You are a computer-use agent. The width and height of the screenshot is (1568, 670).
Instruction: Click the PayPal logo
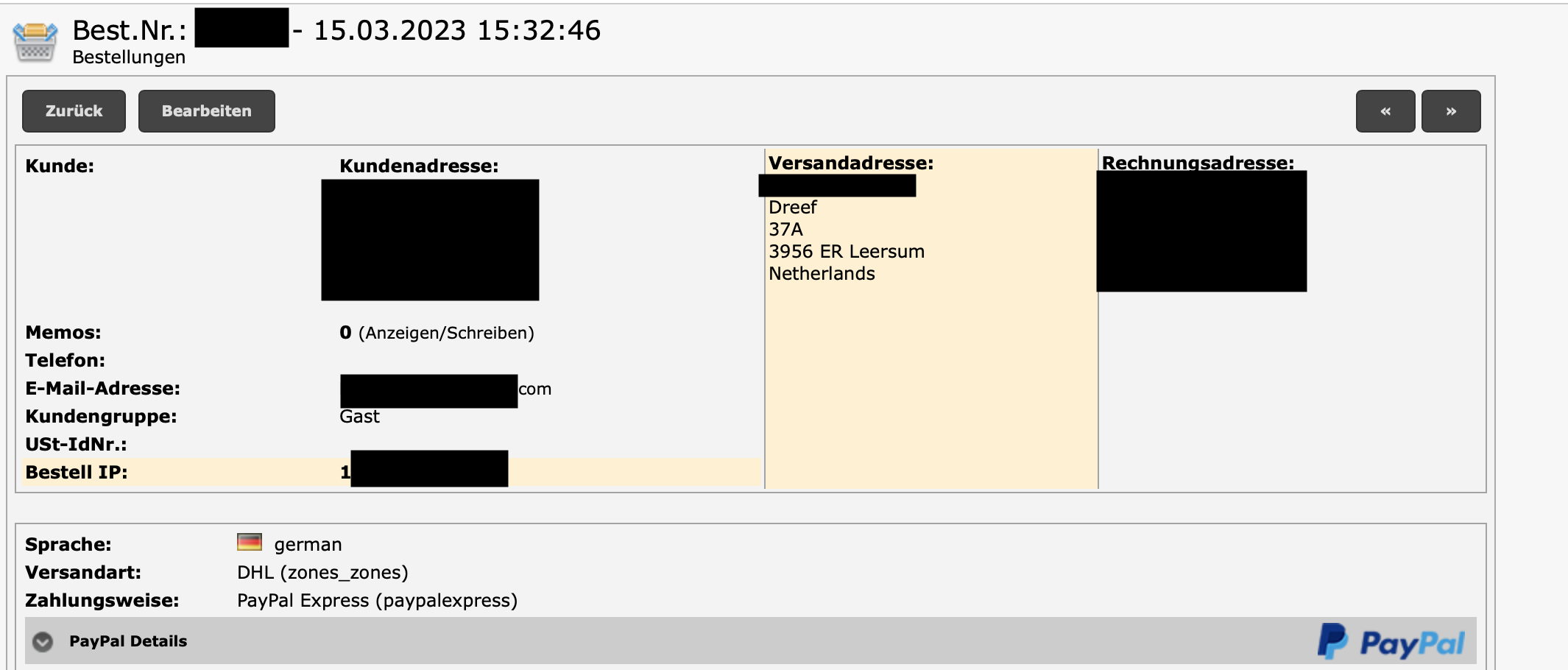tap(1390, 642)
